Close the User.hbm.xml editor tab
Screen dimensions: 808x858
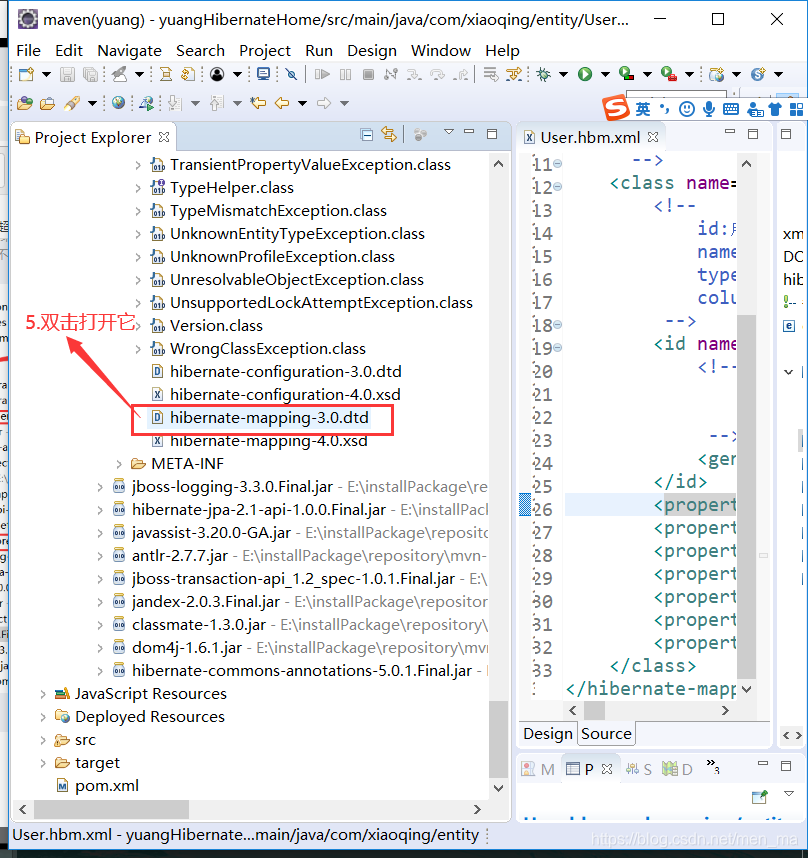tap(653, 137)
